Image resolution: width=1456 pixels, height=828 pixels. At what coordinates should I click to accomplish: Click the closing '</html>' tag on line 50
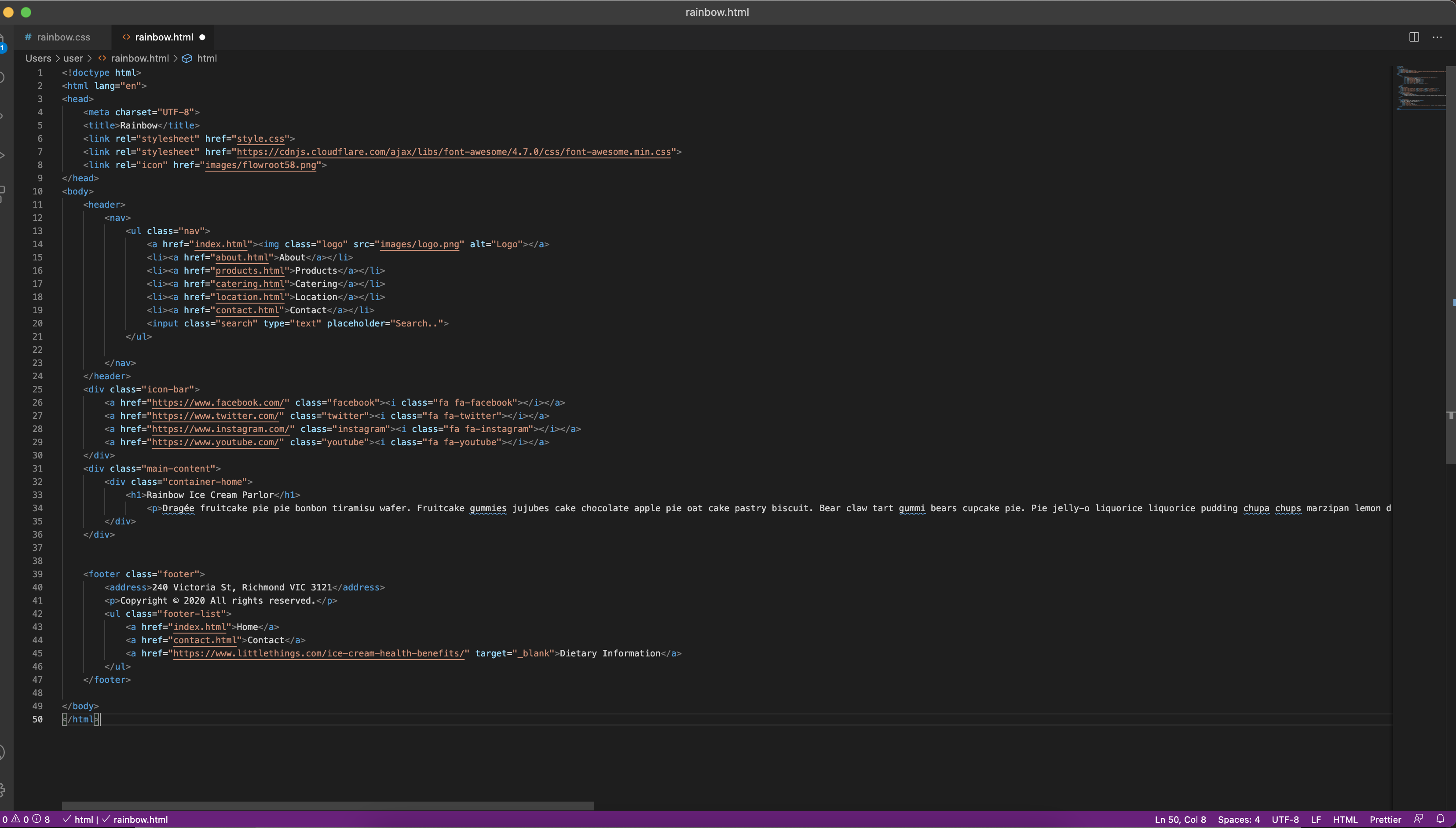[81, 719]
